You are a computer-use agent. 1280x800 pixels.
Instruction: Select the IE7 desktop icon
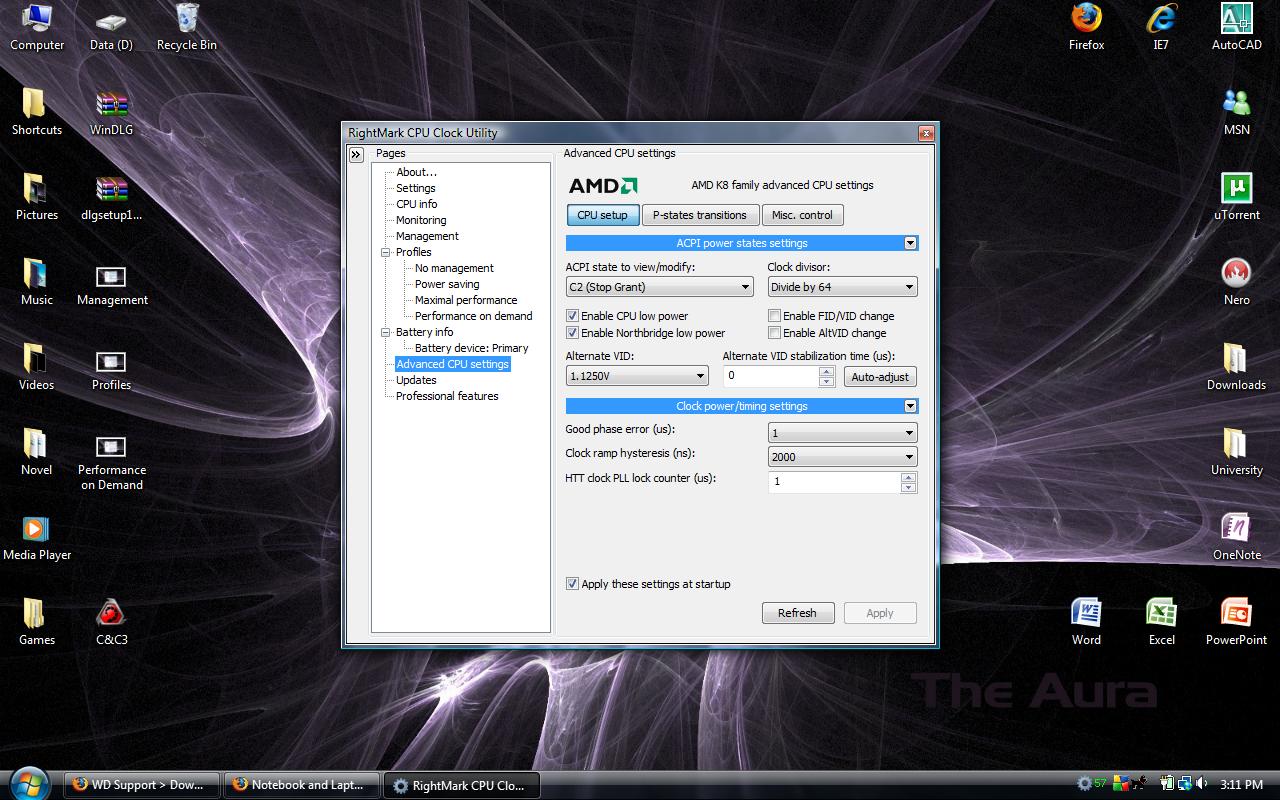tap(1161, 27)
